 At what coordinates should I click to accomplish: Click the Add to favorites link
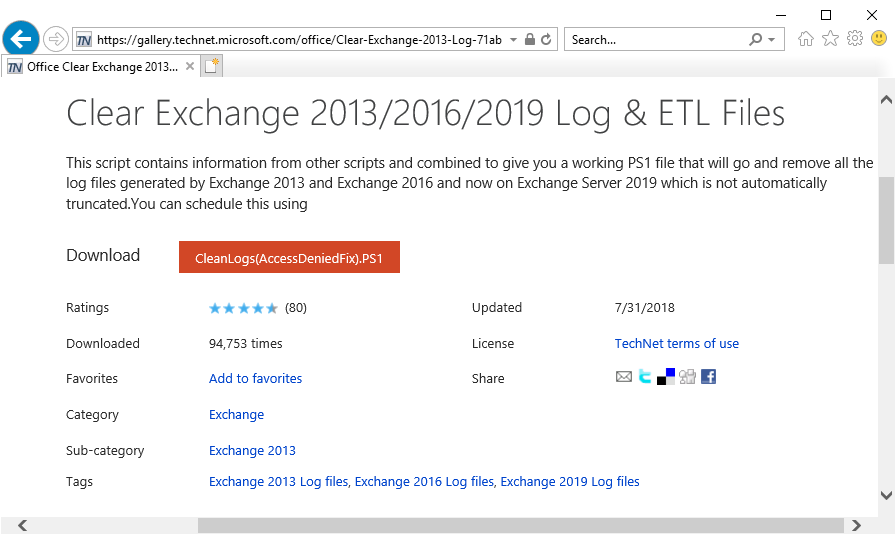(x=255, y=378)
